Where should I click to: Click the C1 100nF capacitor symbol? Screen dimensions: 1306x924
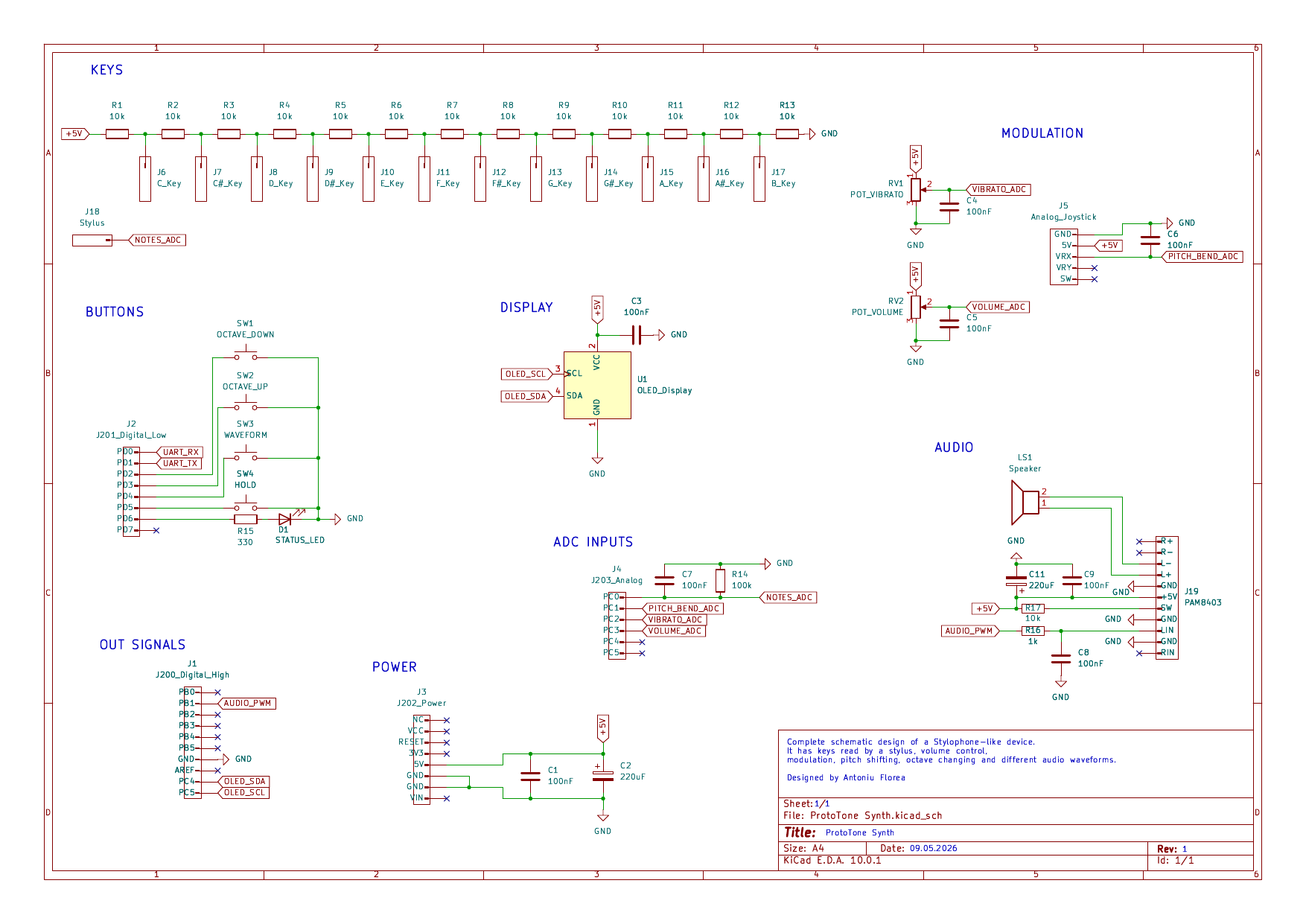pyautogui.click(x=530, y=776)
